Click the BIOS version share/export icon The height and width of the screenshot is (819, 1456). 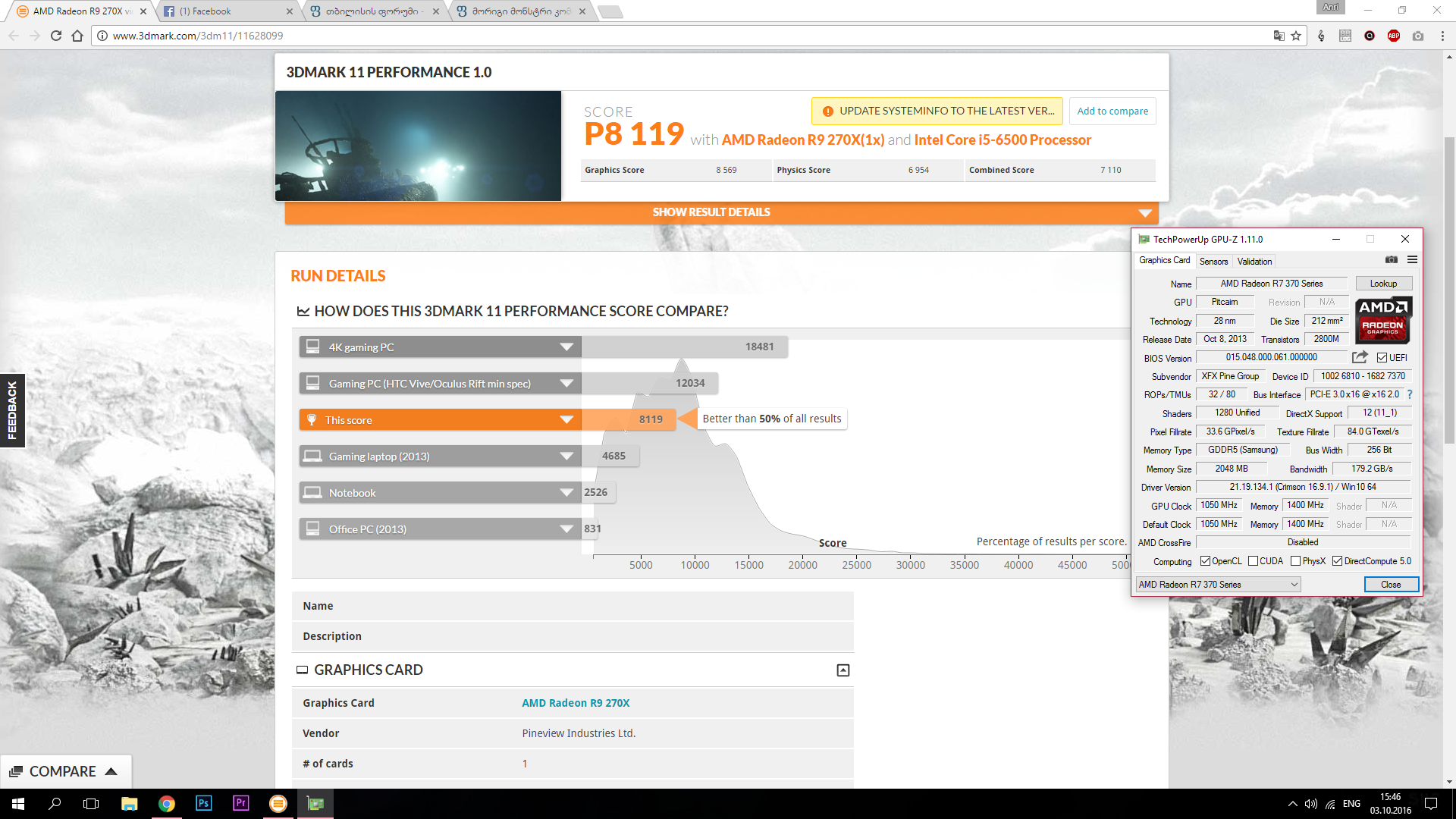[1360, 357]
